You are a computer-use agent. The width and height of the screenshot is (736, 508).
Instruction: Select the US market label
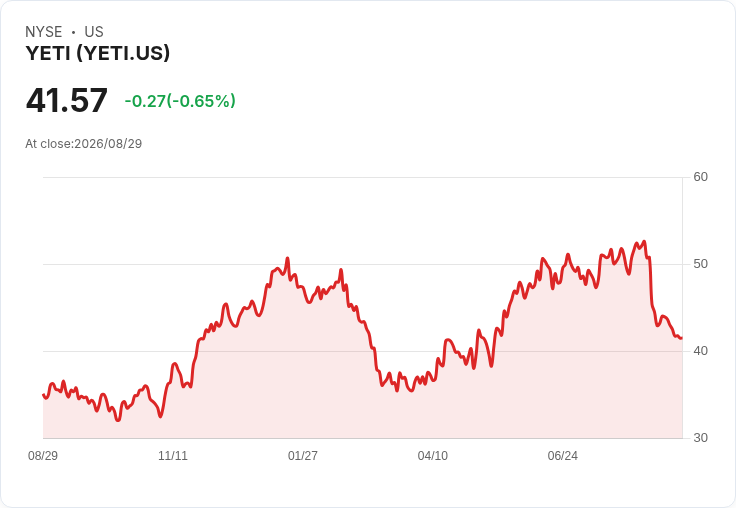(94, 32)
